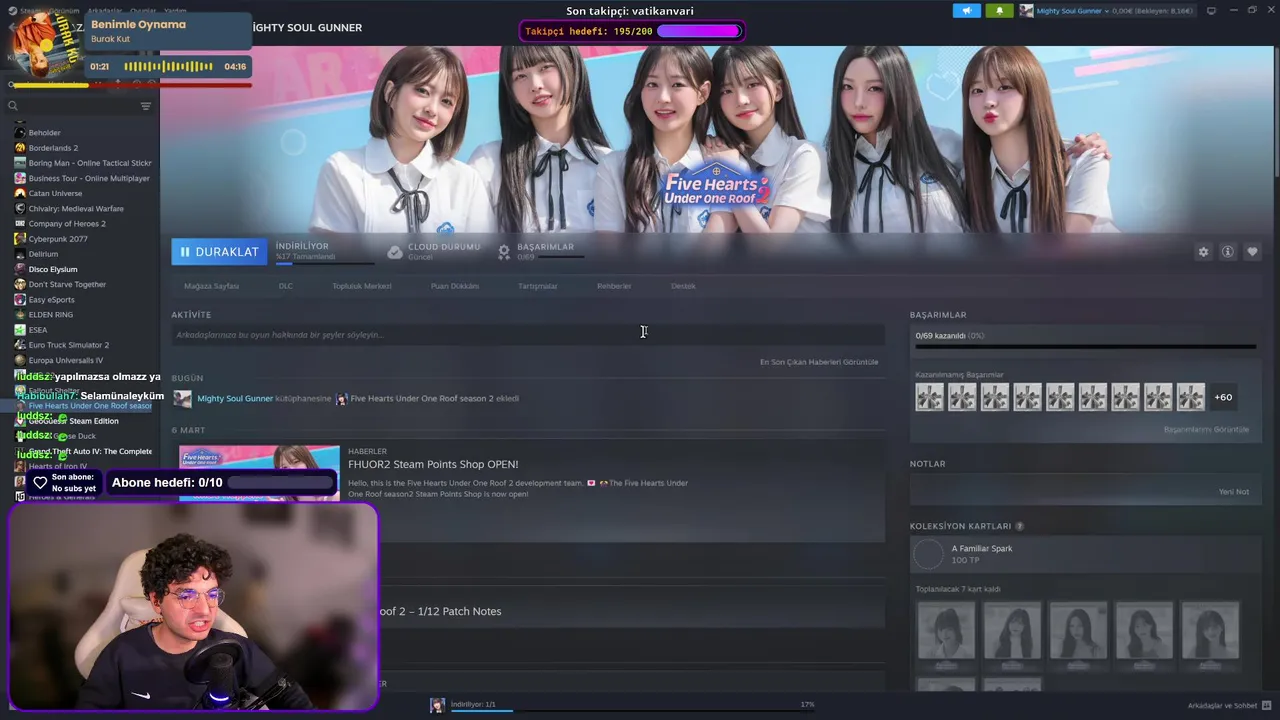Open the A Familiar Spark badge
Screen dimensions: 1280x720
[x=982, y=549]
